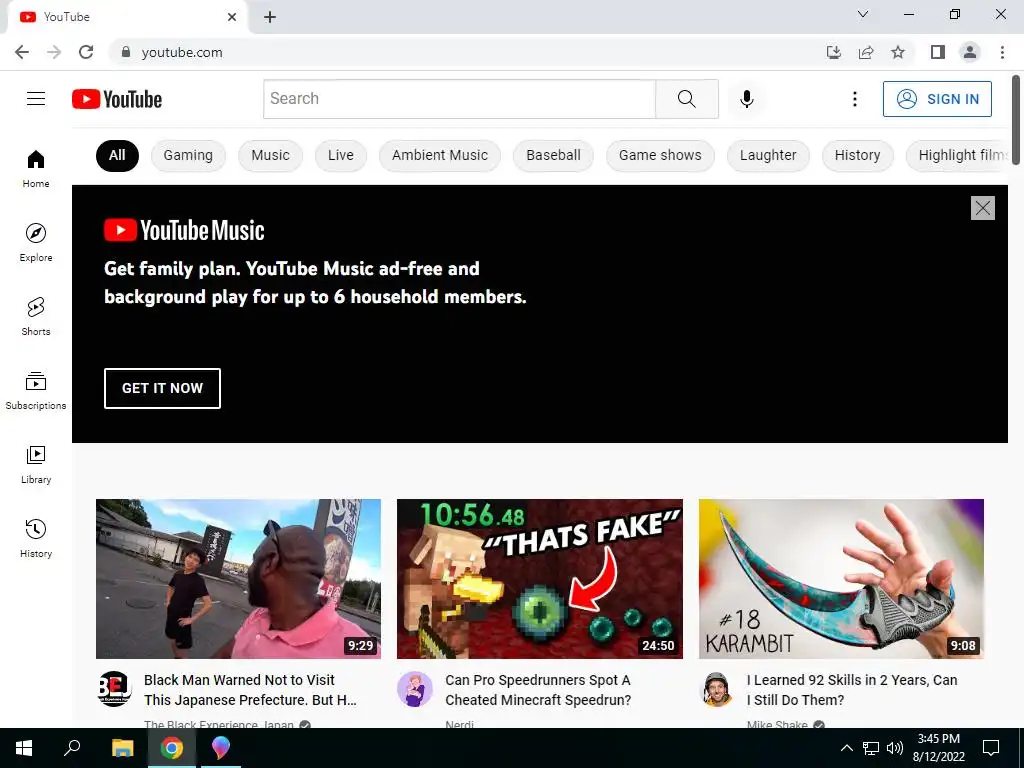Select the Live filter chip
Viewport: 1024px width, 768px height.
point(341,155)
